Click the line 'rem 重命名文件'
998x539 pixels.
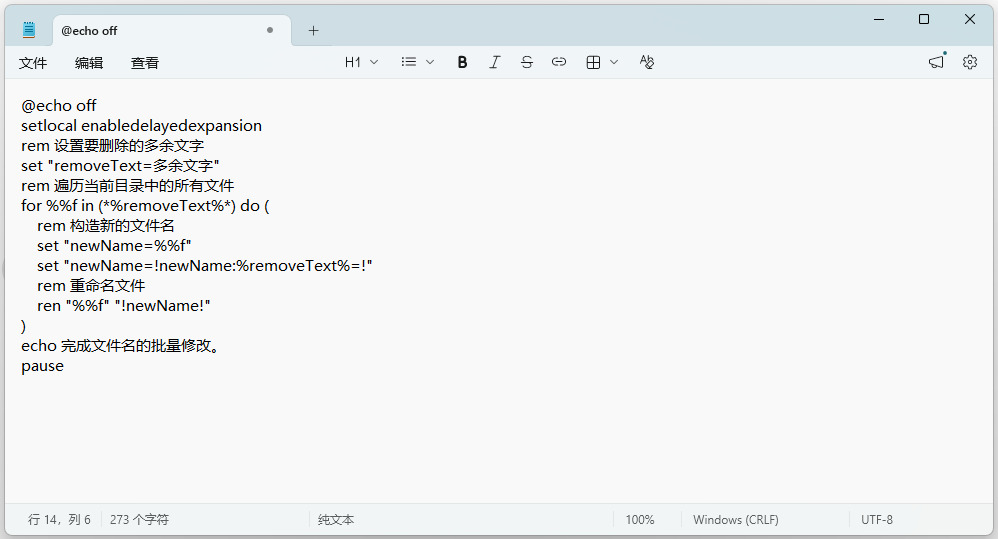pyautogui.click(x=91, y=286)
